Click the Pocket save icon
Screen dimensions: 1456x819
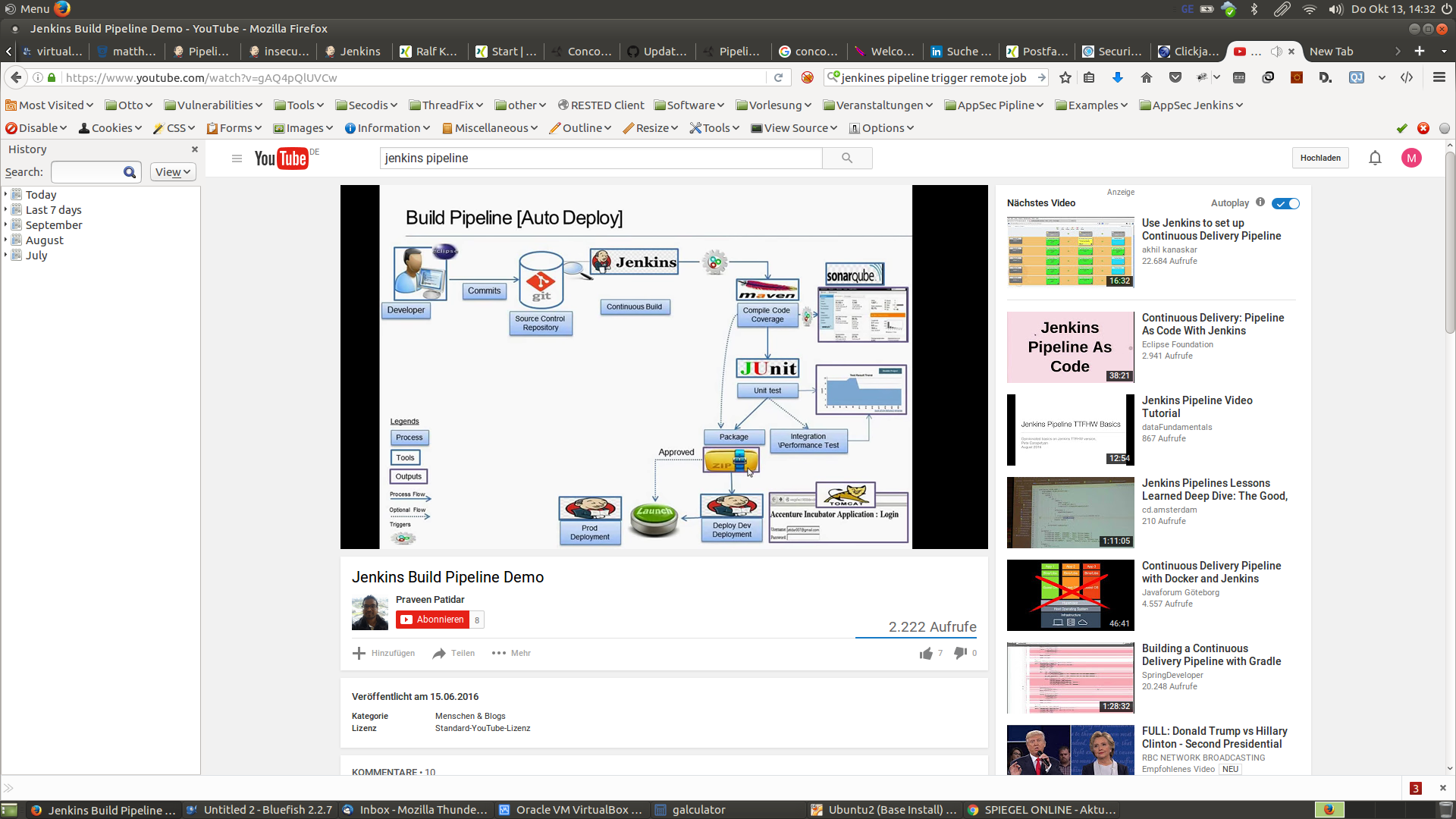click(1175, 77)
